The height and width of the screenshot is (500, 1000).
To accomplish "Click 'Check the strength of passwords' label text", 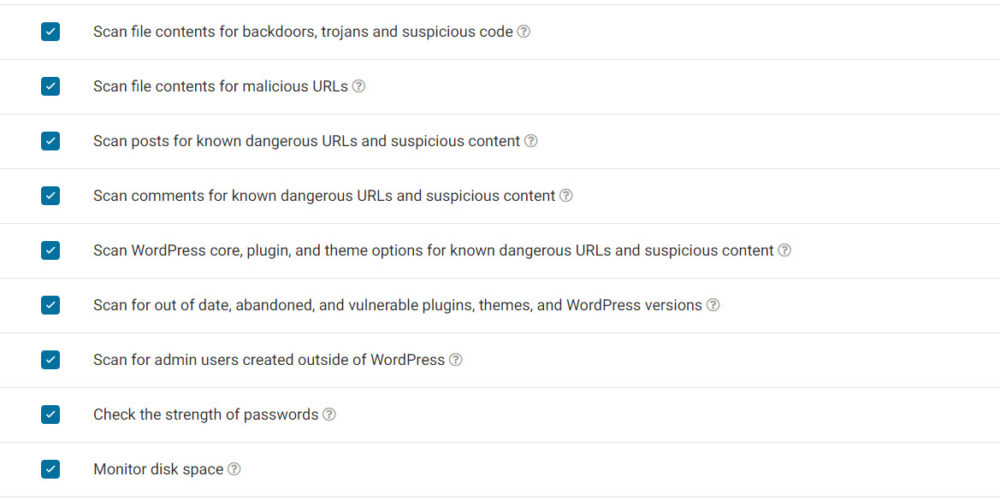I will point(205,414).
